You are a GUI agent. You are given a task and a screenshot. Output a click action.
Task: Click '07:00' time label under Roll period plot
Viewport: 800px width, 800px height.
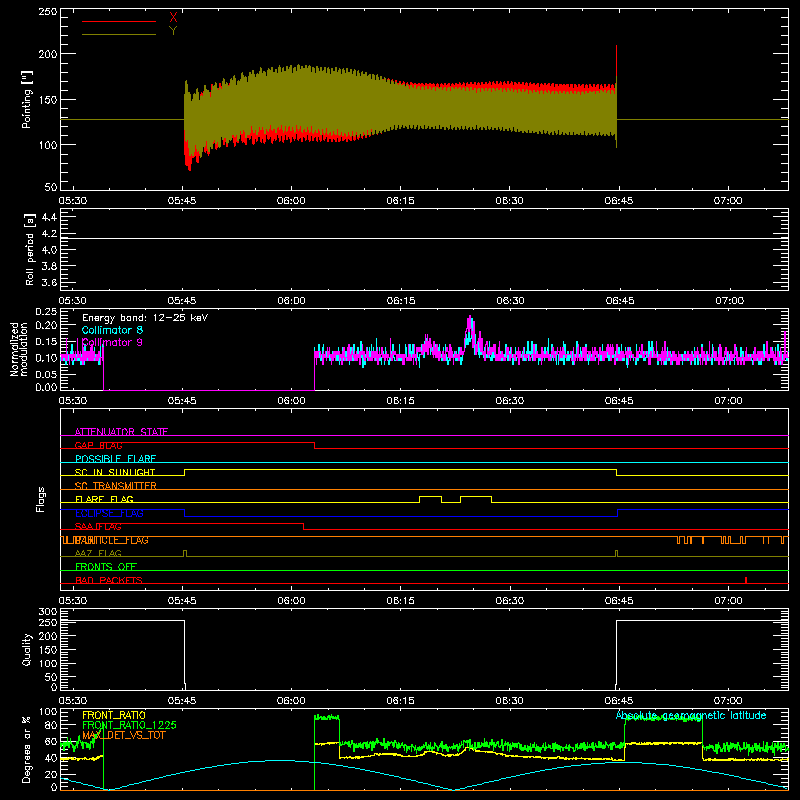[730, 301]
